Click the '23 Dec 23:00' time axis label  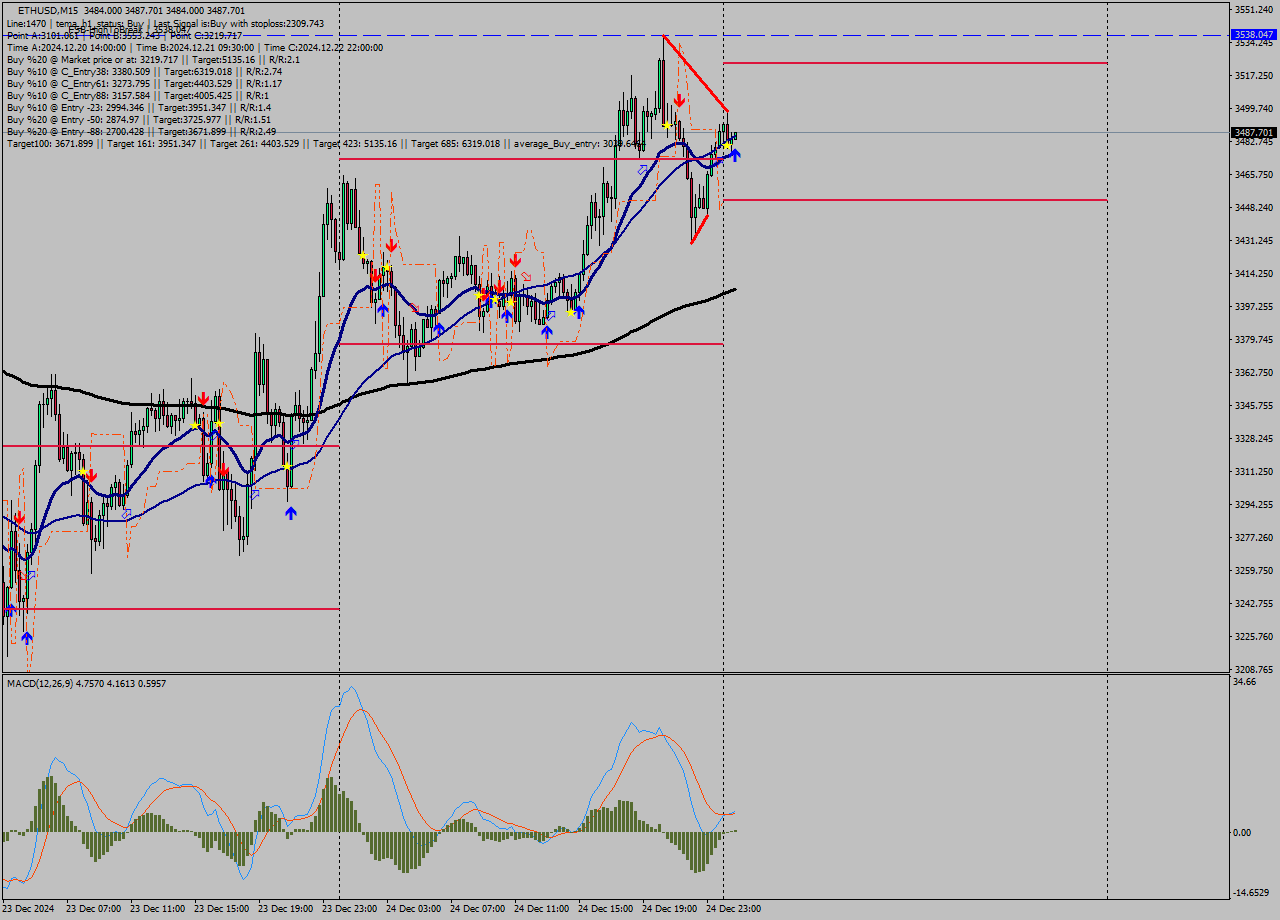[x=349, y=909]
